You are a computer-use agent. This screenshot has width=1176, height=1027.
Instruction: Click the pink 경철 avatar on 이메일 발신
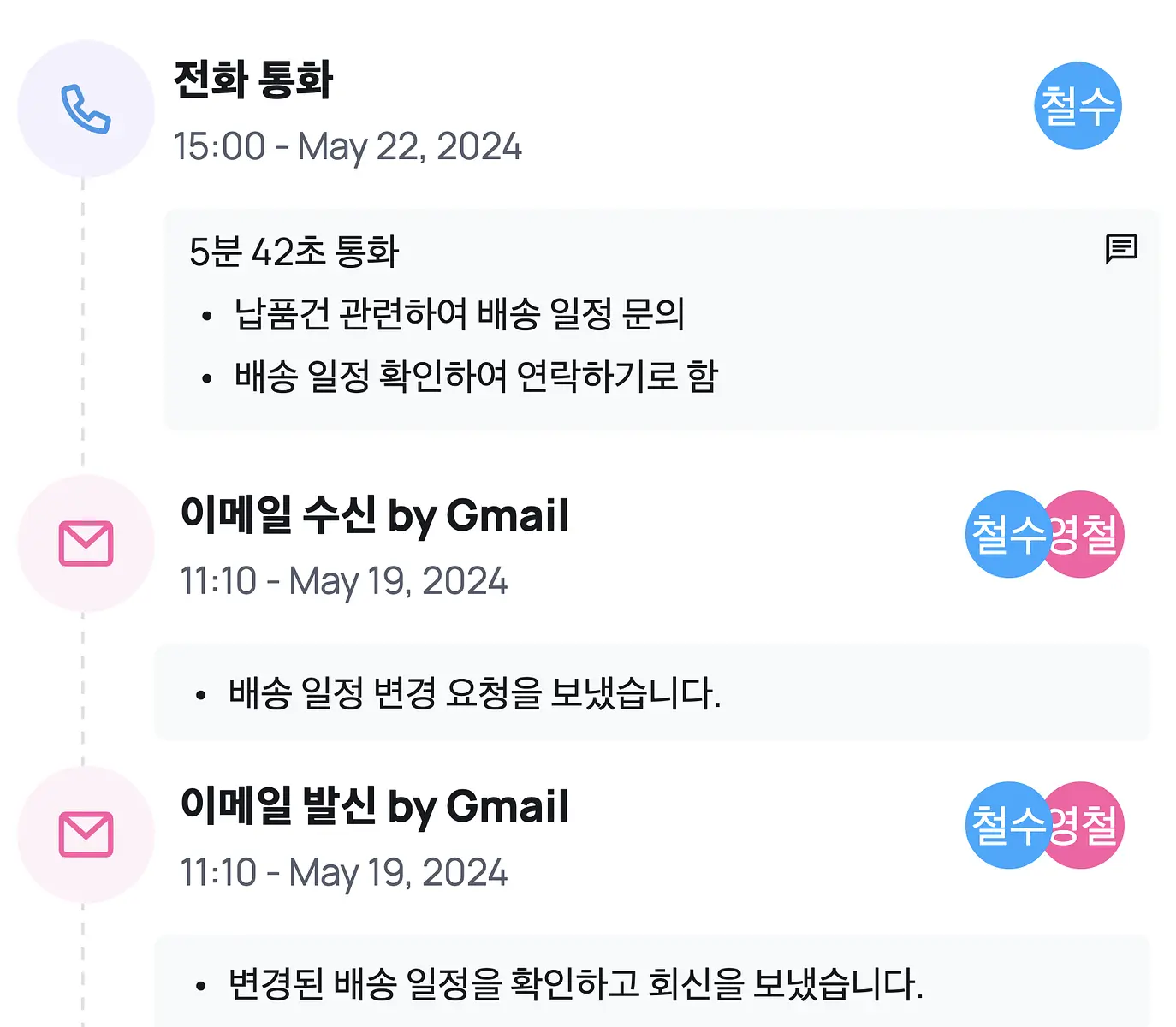click(1087, 825)
